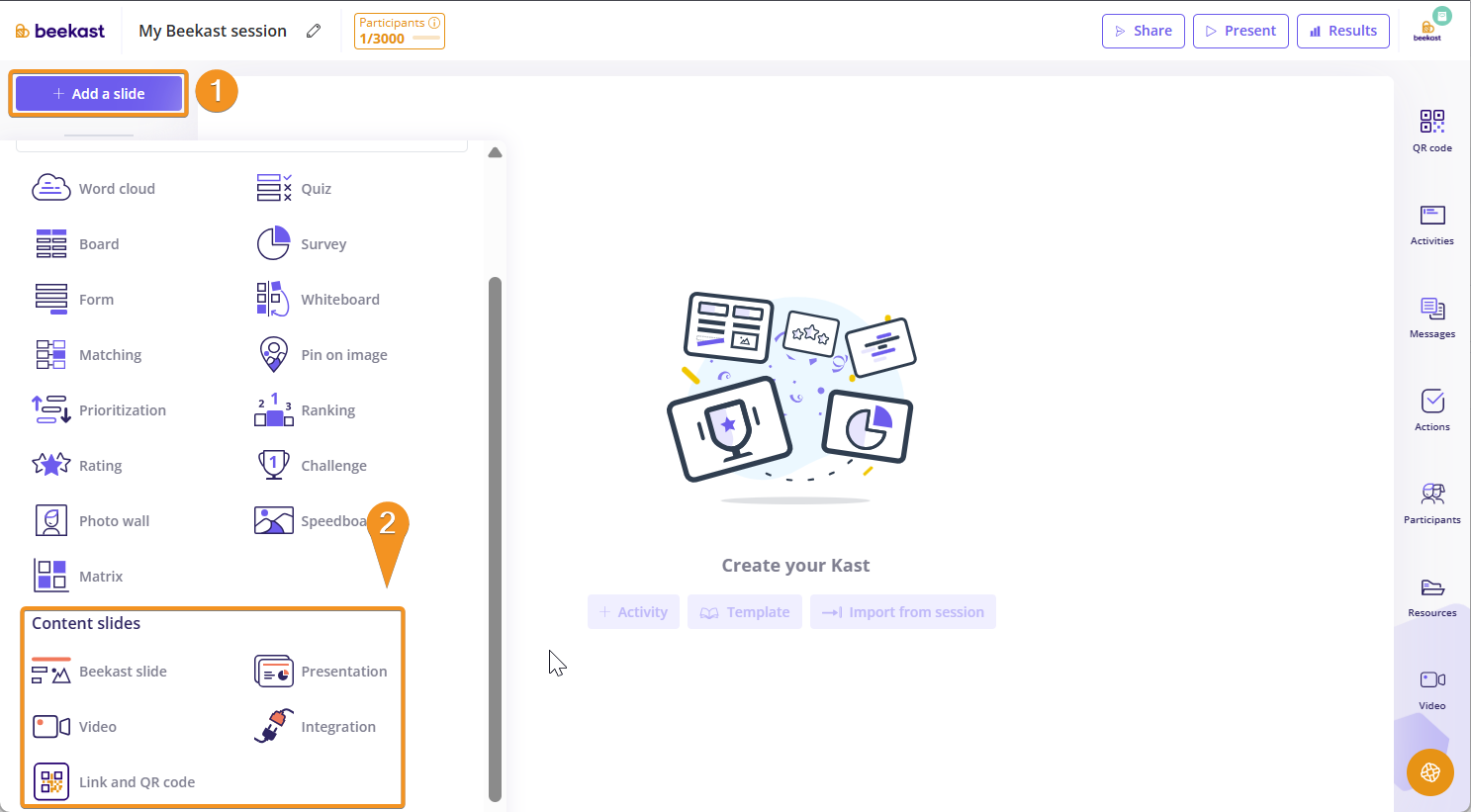The width and height of the screenshot is (1471, 812).
Task: Open the QR code panel
Action: pyautogui.click(x=1431, y=131)
